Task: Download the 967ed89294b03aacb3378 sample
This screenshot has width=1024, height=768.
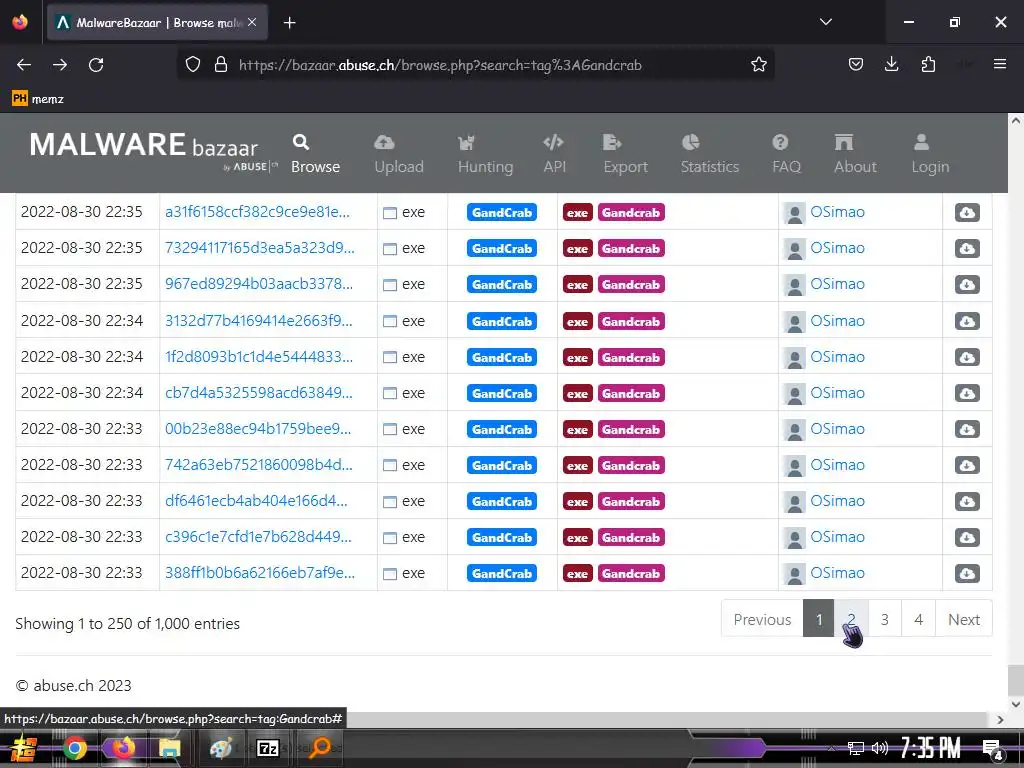Action: click(x=967, y=284)
